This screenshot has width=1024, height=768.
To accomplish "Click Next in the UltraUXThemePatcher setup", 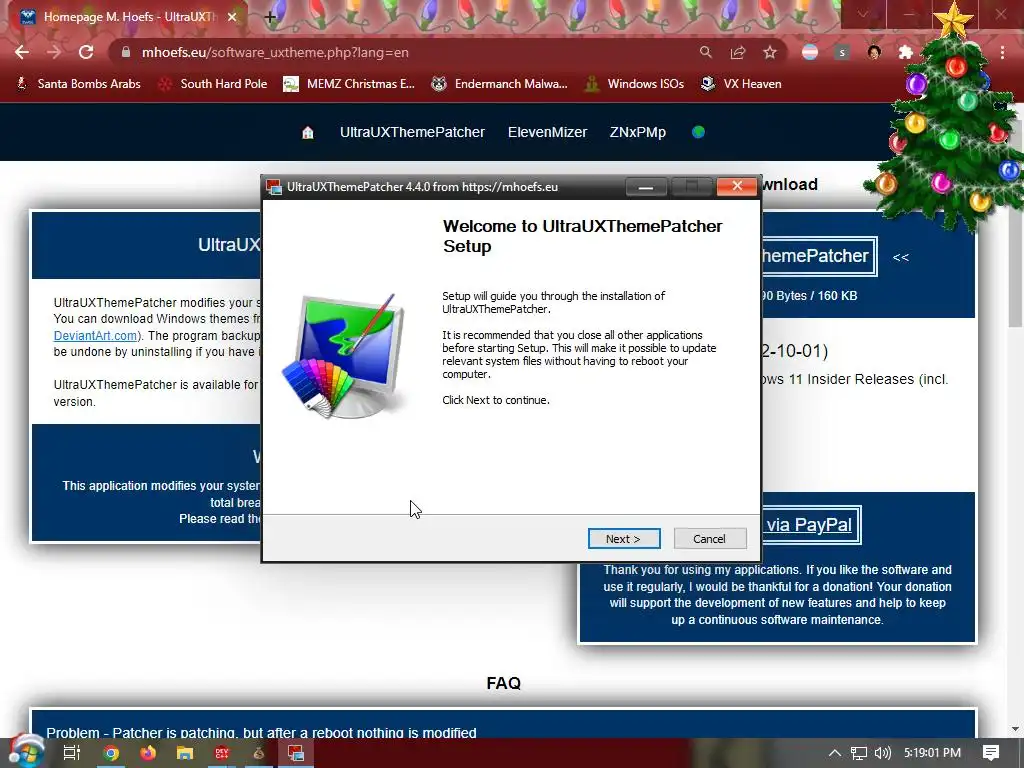I will tap(624, 539).
